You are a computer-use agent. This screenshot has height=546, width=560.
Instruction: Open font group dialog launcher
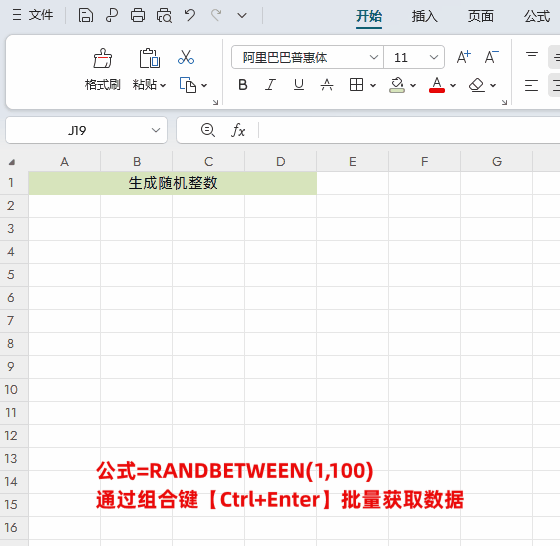click(504, 102)
